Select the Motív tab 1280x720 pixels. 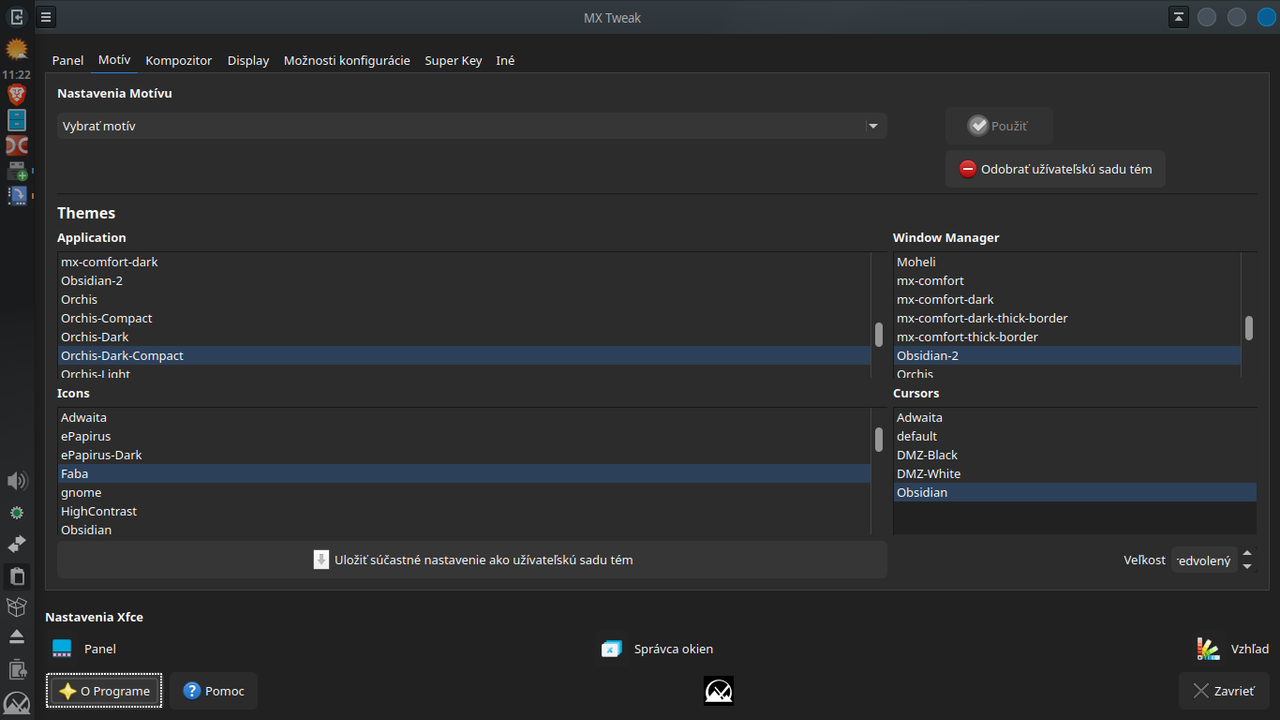pos(114,60)
